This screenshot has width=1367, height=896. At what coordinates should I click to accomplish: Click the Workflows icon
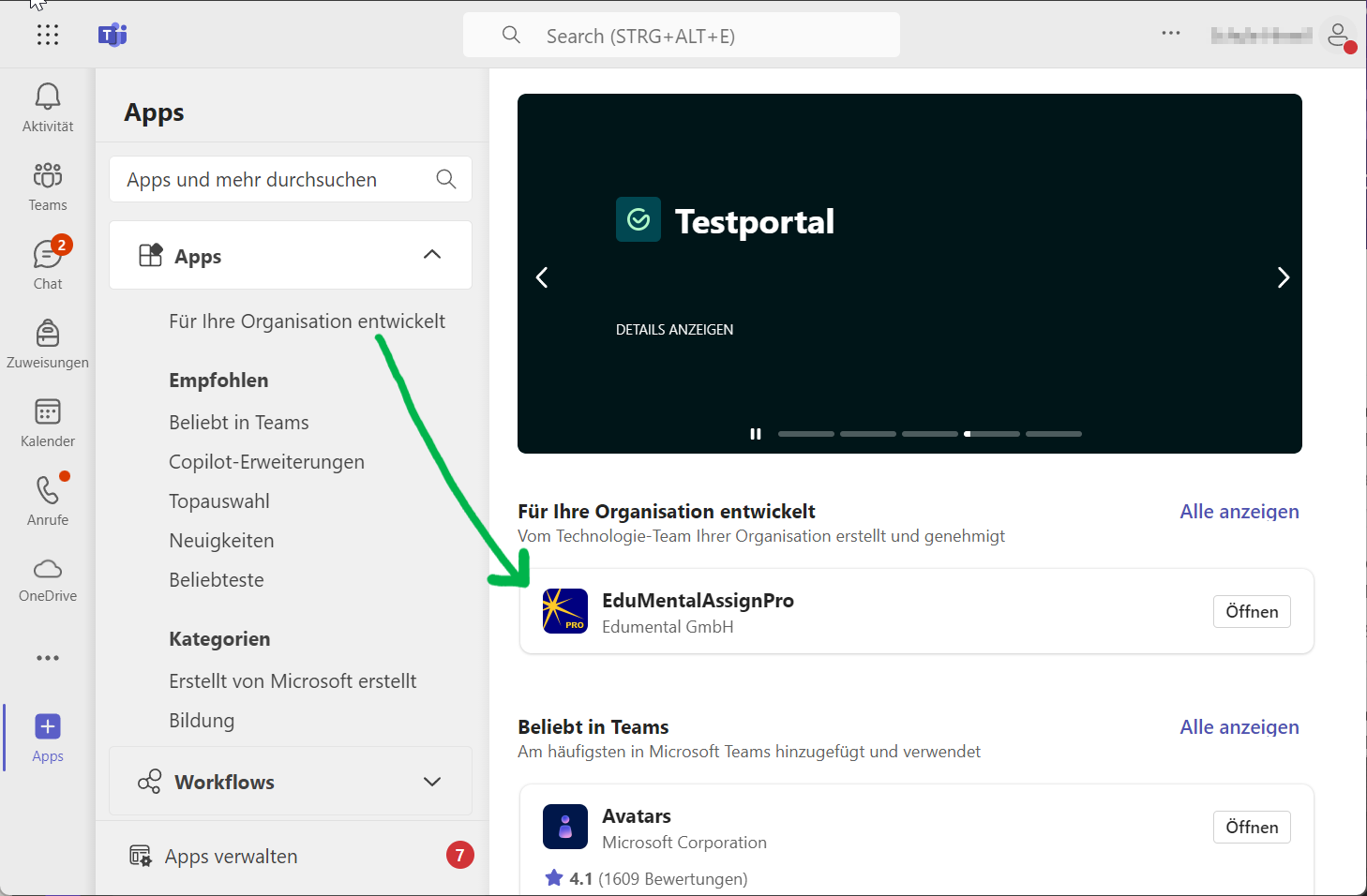point(149,782)
